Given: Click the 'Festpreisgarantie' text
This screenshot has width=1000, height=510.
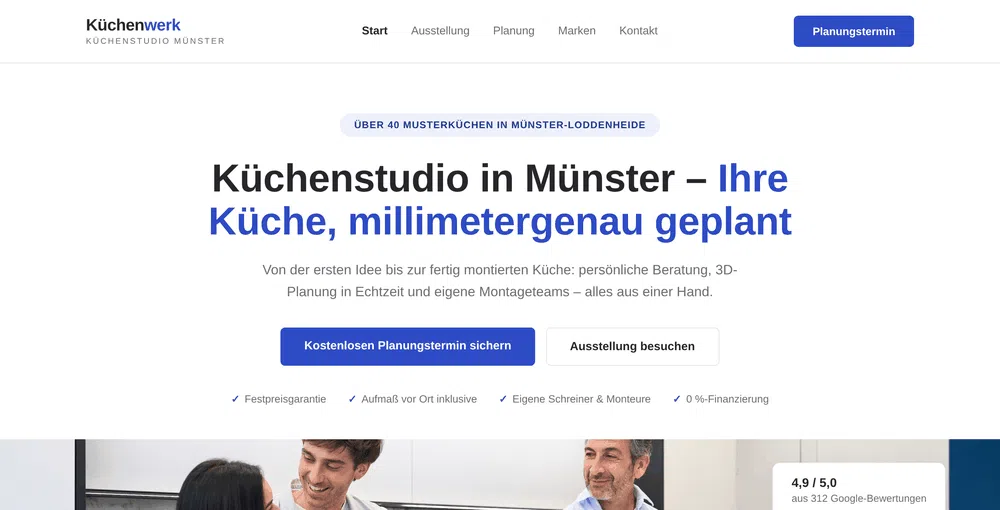Looking at the screenshot, I should click(285, 399).
